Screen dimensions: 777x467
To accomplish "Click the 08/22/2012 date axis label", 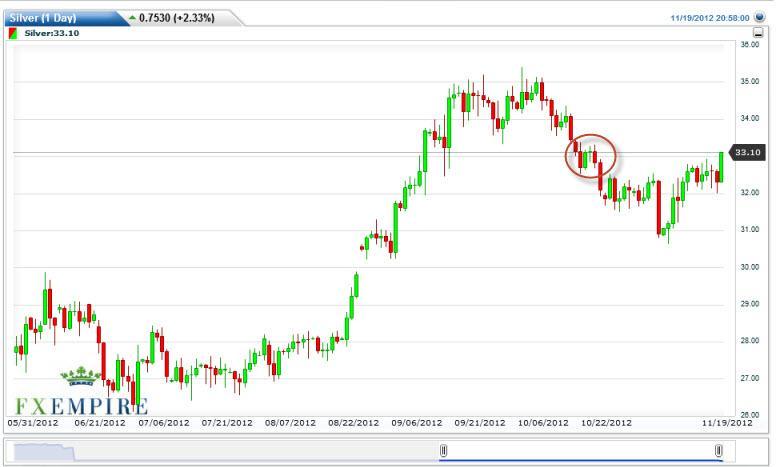I will [353, 423].
